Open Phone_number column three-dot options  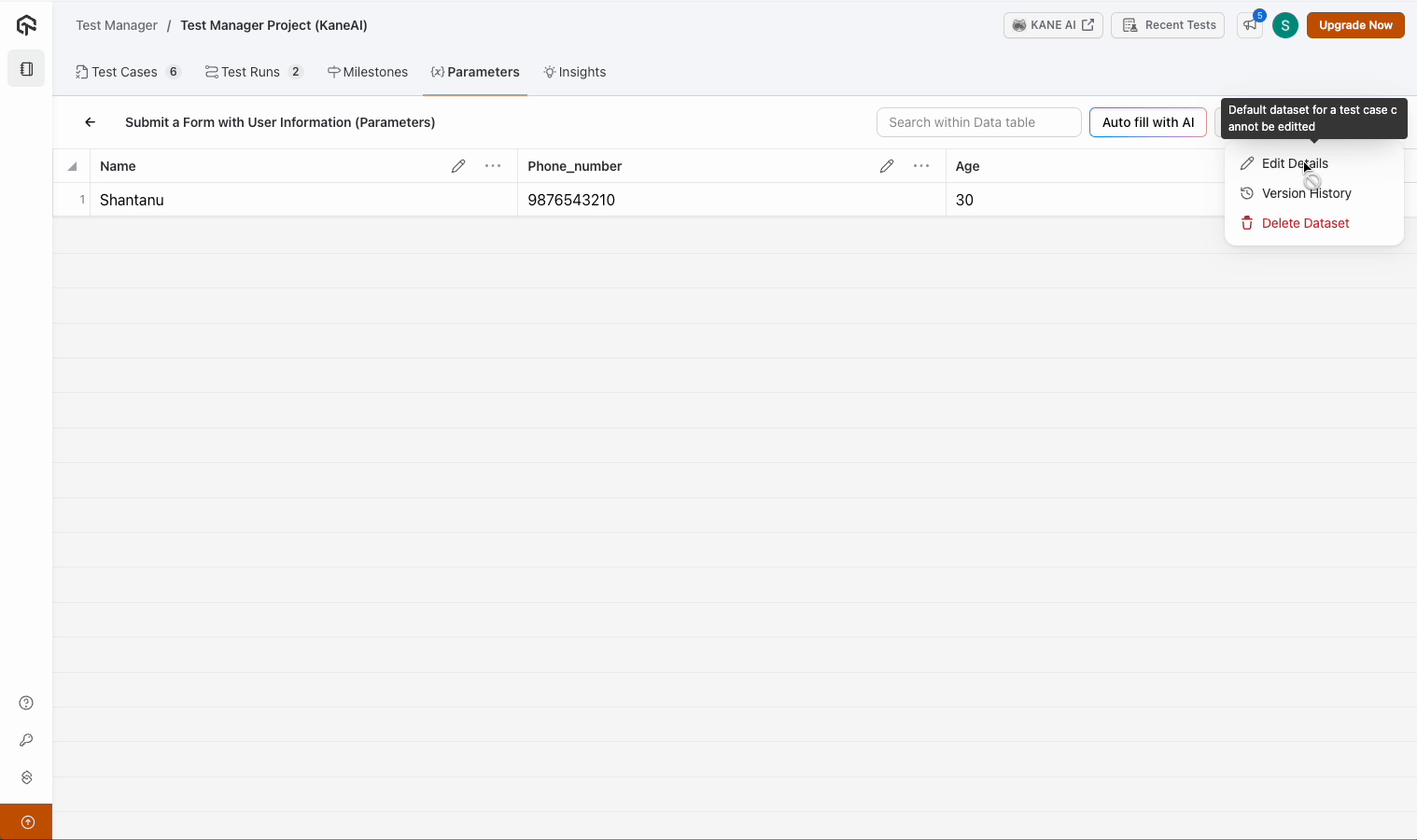[x=921, y=166]
